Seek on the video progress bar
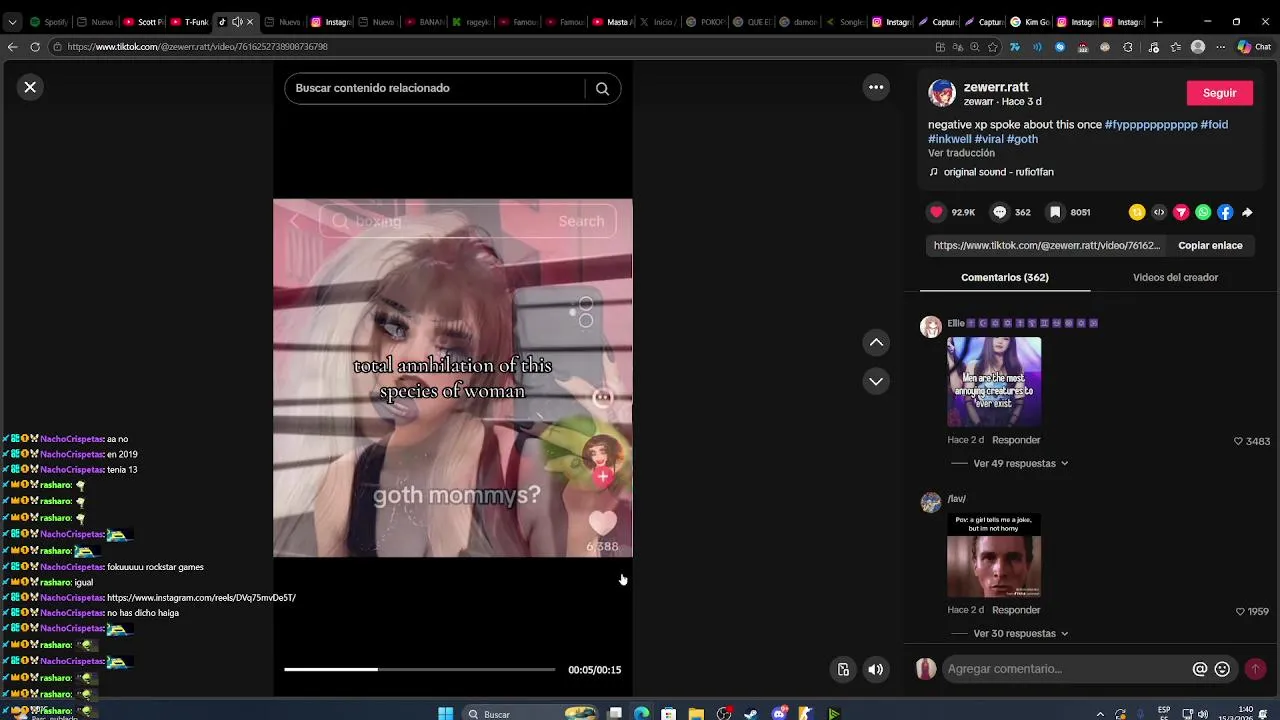This screenshot has width=1280, height=720. point(419,669)
